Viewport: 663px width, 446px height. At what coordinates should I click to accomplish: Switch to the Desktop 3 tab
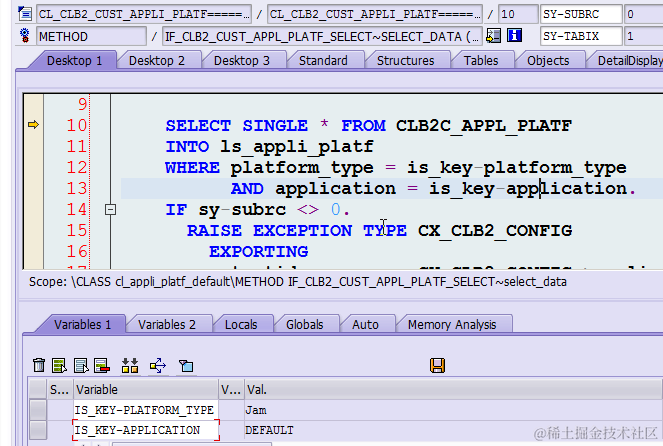click(242, 60)
